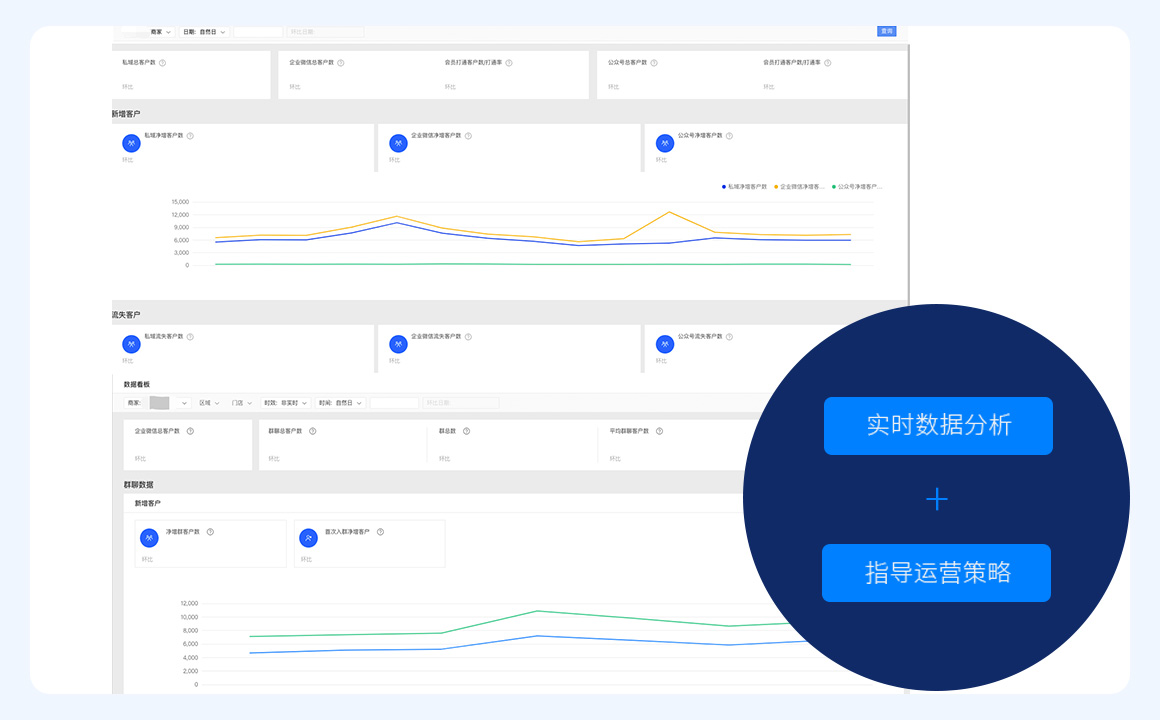Expand the 区域 dropdown filter
1160x720 pixels.
(209, 403)
